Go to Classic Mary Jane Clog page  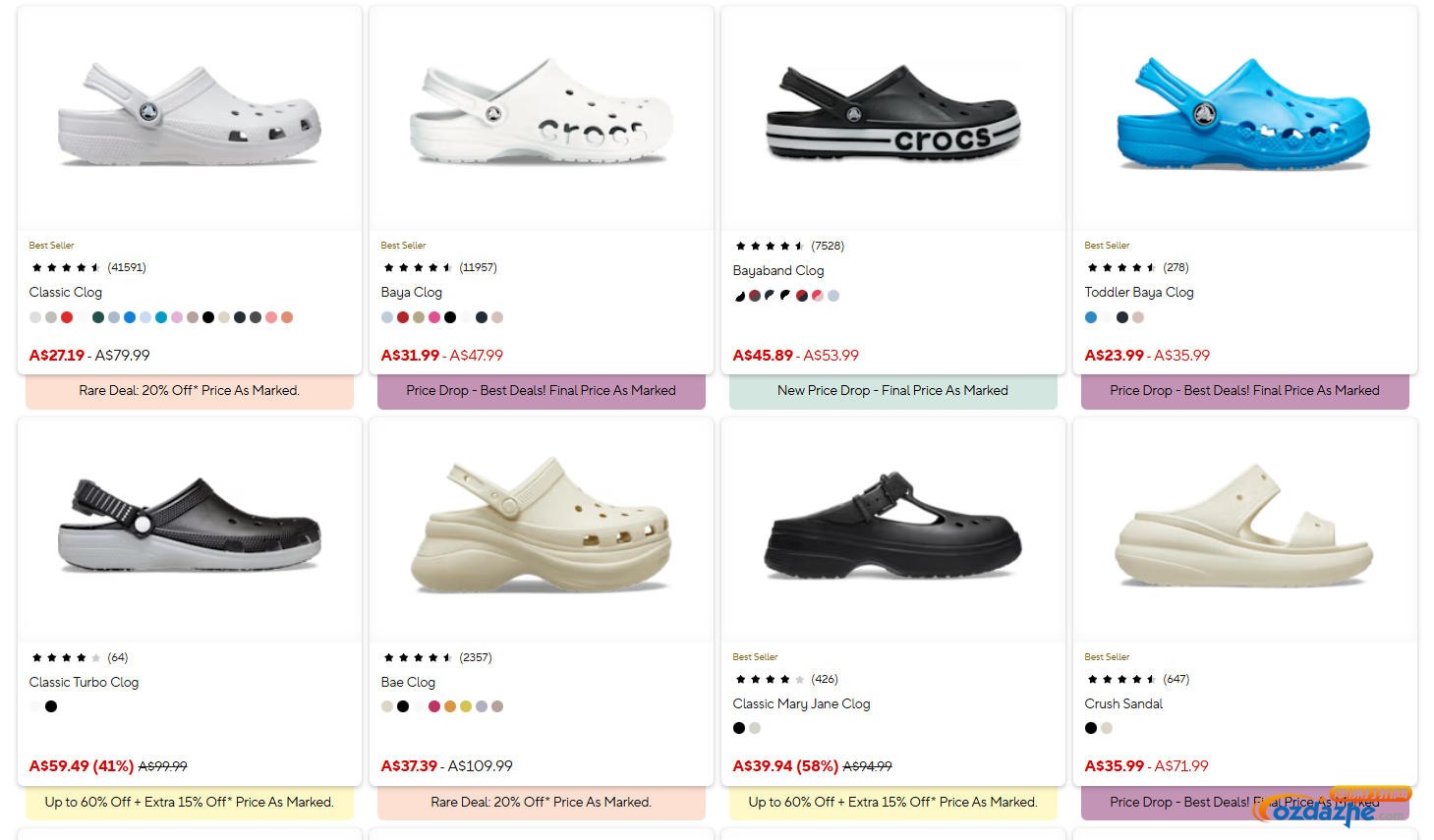coord(801,703)
